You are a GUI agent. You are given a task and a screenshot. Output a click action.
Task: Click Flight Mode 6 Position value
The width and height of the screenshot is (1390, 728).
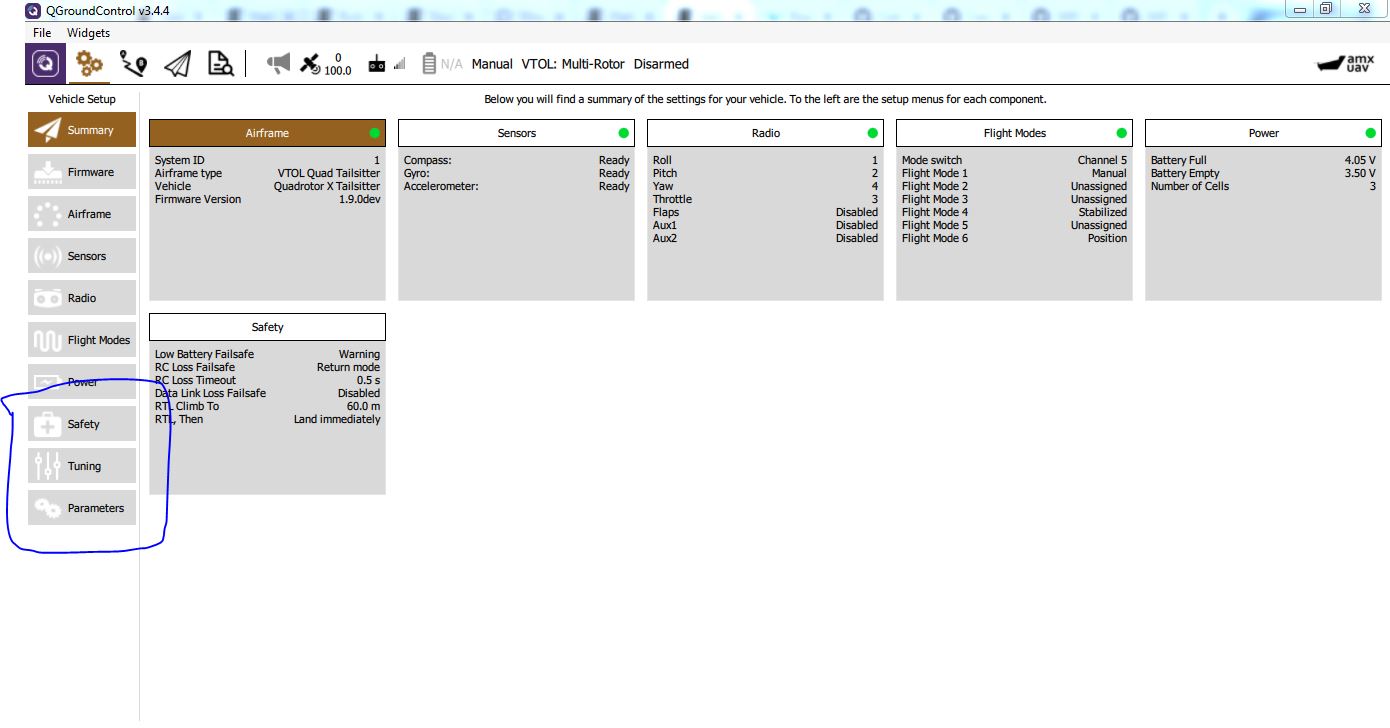(1107, 239)
